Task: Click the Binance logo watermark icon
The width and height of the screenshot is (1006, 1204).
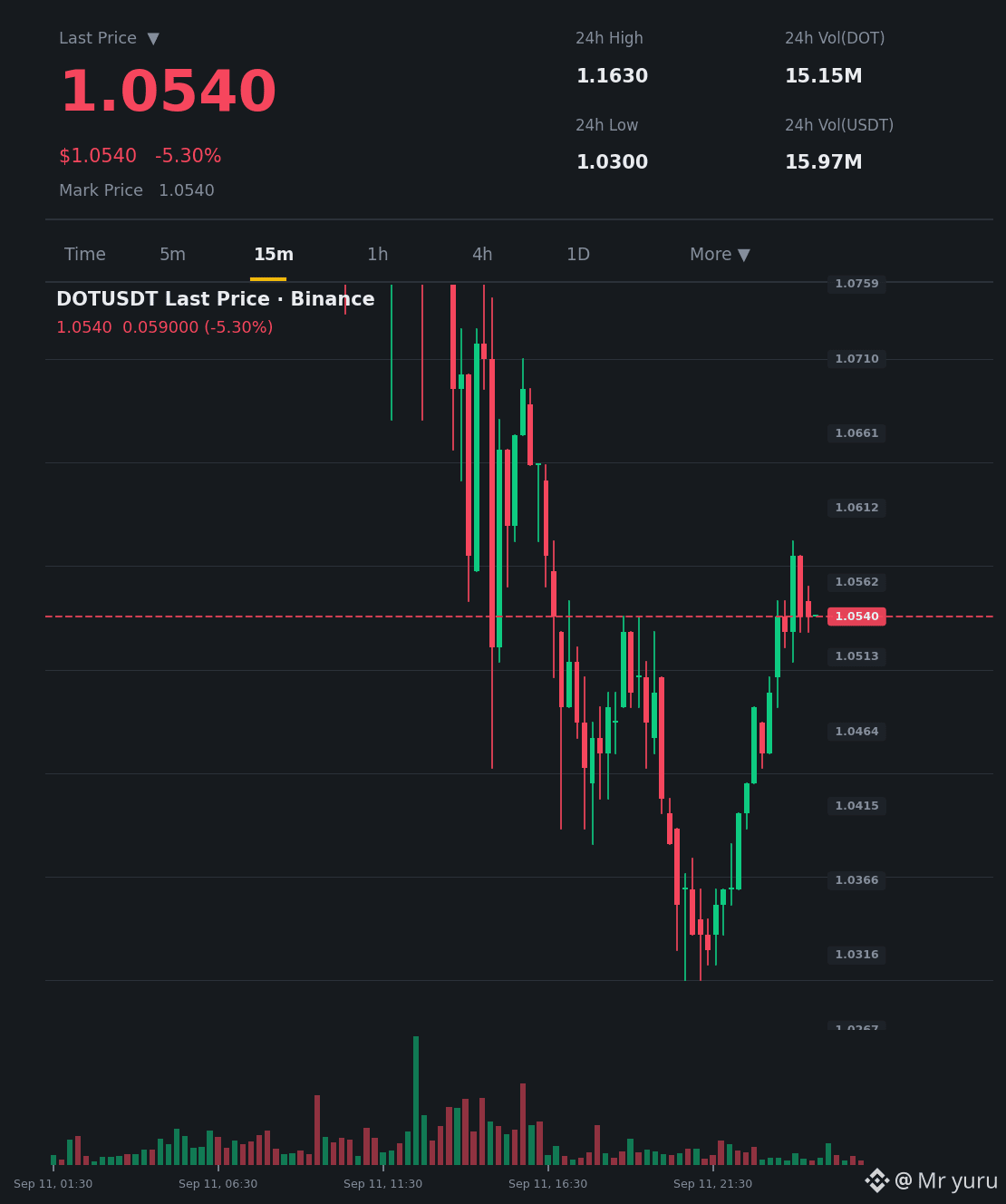Action: (x=876, y=1180)
